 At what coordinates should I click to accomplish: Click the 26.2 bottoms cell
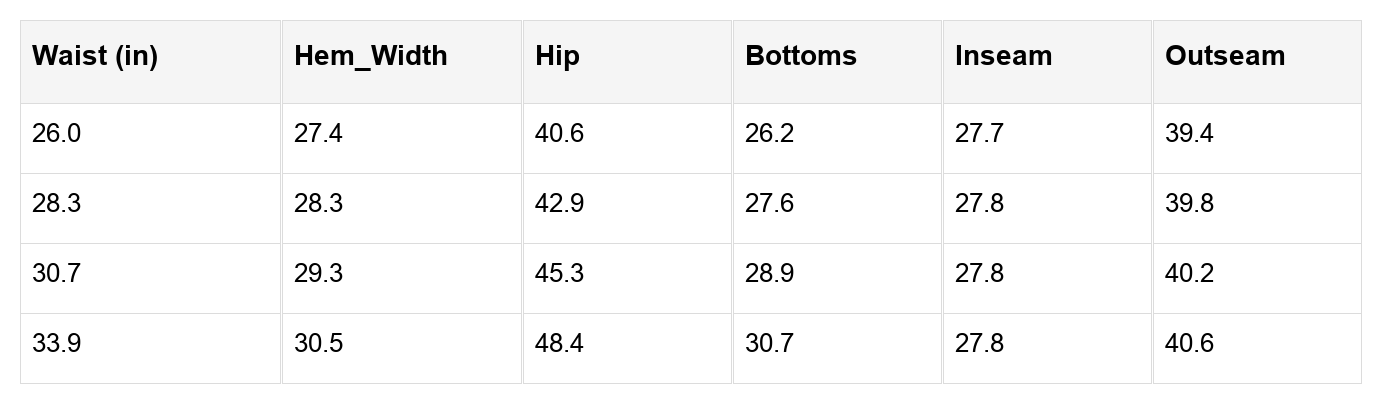(769, 134)
